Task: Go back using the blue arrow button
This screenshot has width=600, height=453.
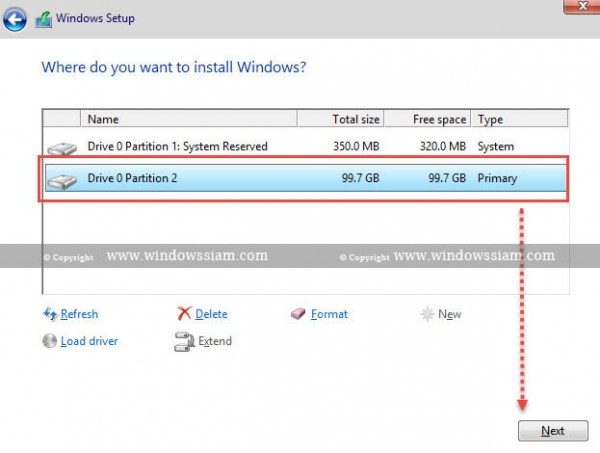Action: (x=15, y=19)
